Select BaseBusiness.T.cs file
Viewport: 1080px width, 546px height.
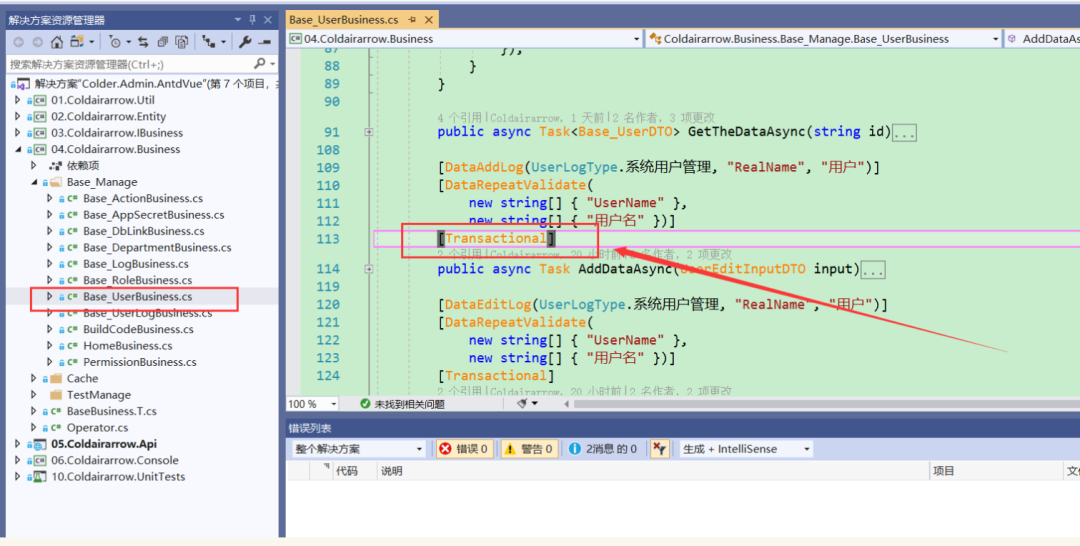pos(112,411)
